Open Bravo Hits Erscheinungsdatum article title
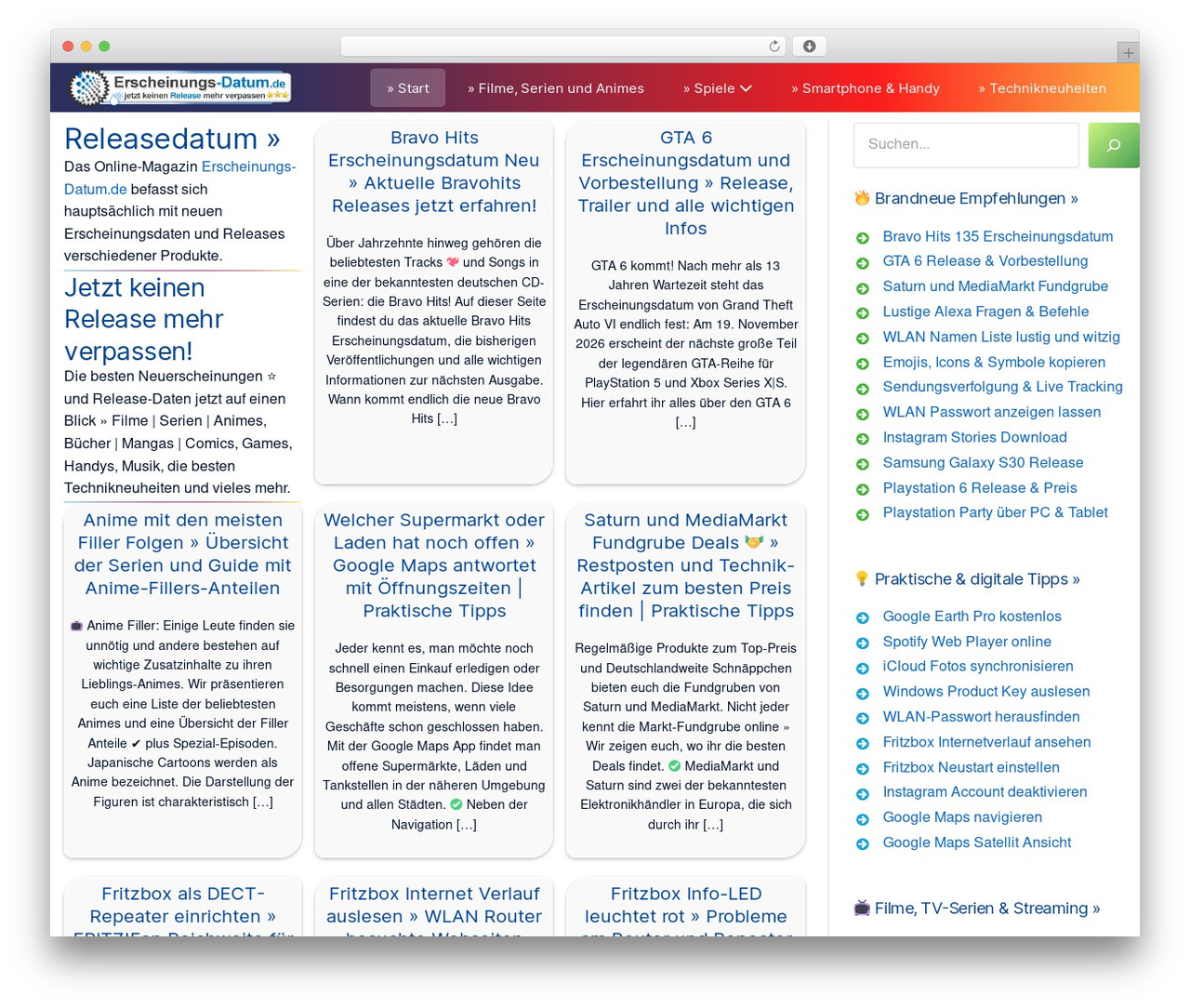This screenshot has height=1008, width=1190. click(434, 172)
